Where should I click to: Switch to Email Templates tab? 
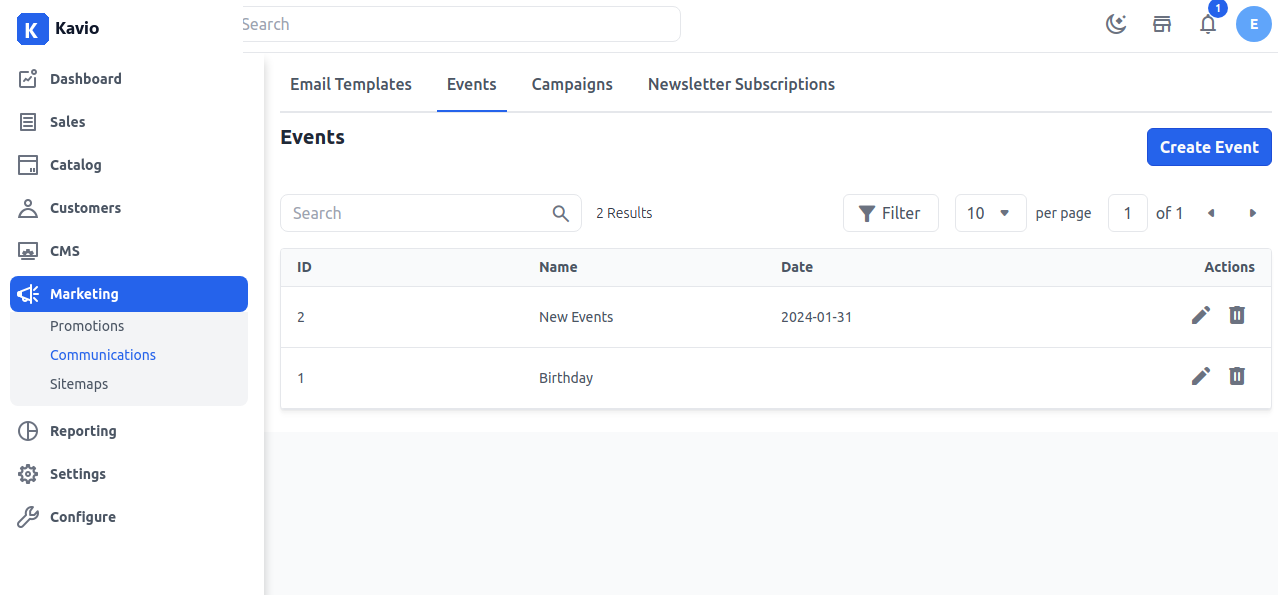[351, 84]
